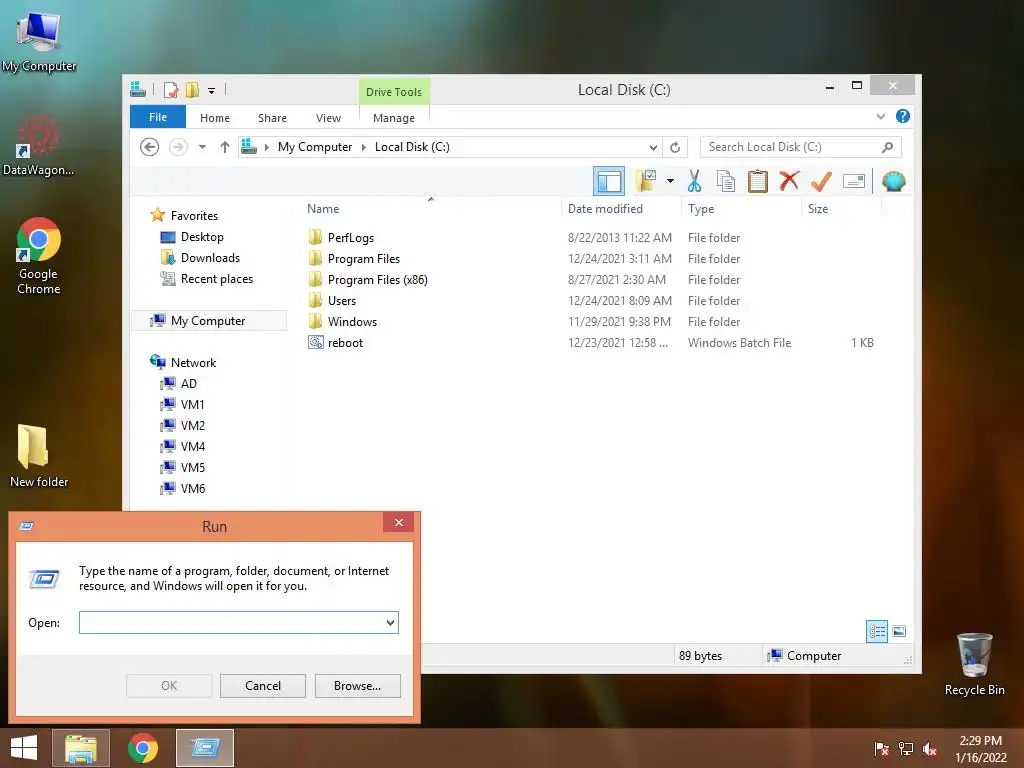
Task: Select My Computer in navigation pane
Action: coord(208,321)
